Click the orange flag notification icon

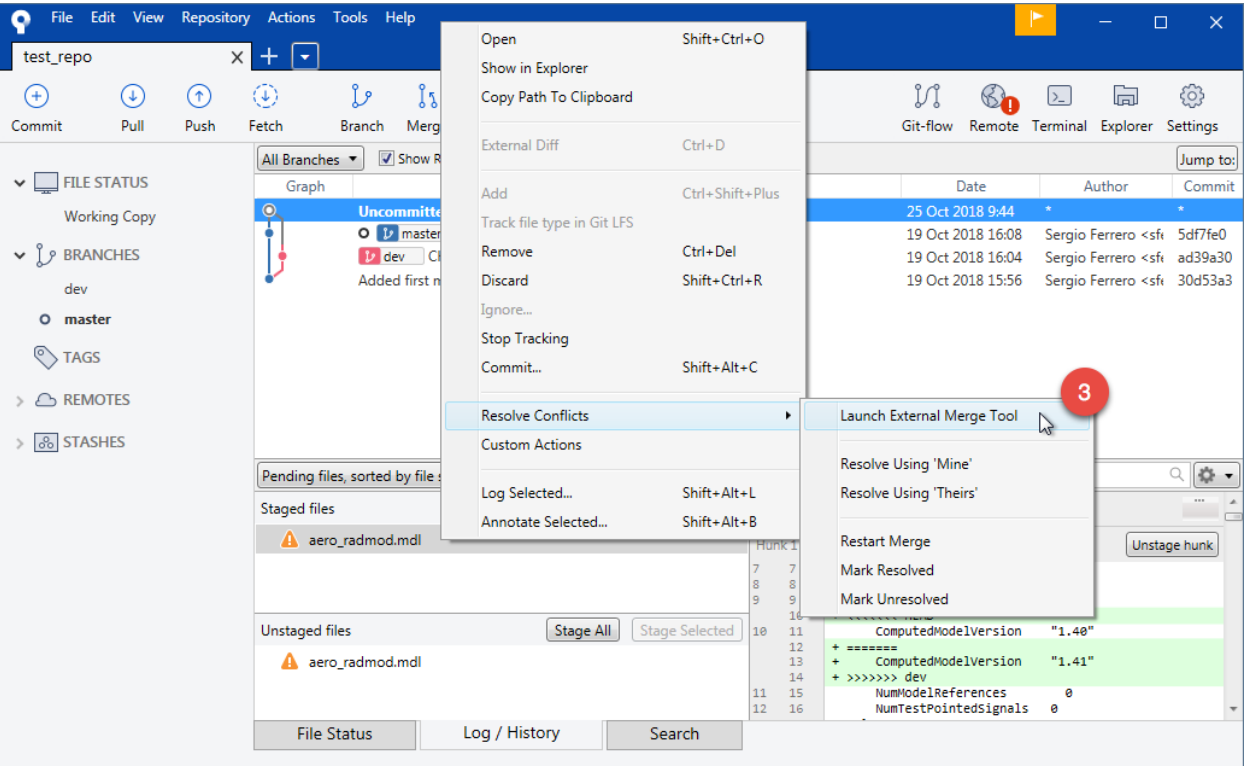[1035, 20]
